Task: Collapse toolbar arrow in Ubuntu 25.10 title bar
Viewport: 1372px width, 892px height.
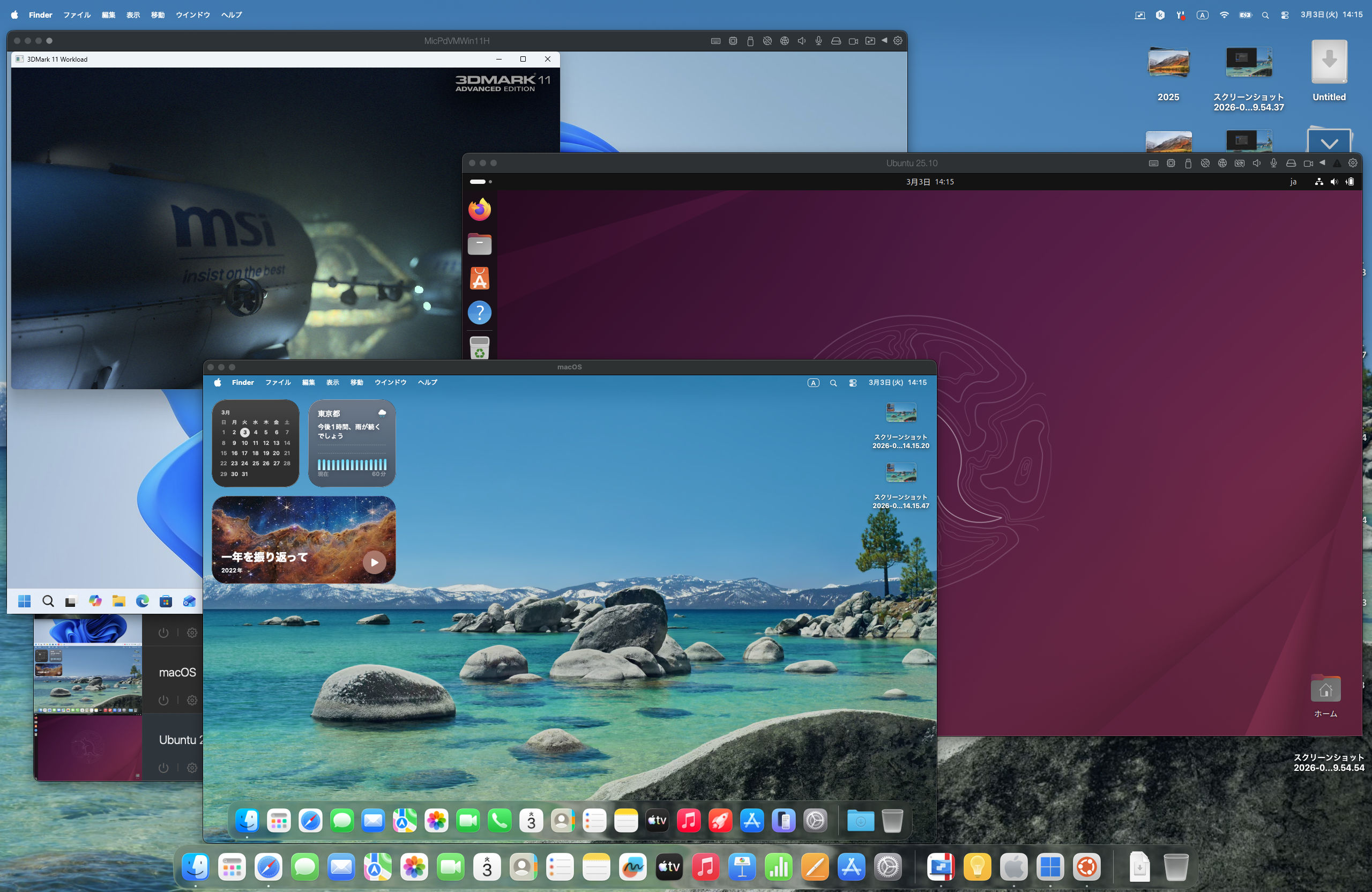Action: tap(1322, 162)
